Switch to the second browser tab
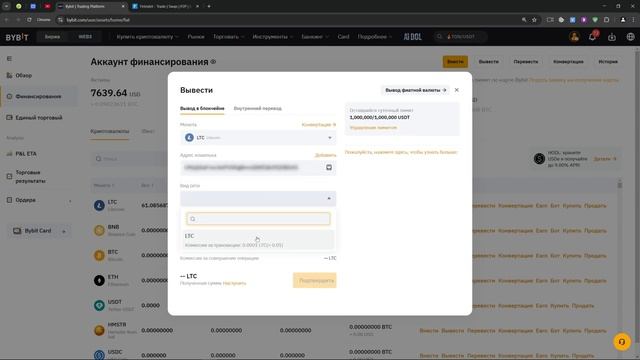Screen dimensions: 640x360 (165, 7)
